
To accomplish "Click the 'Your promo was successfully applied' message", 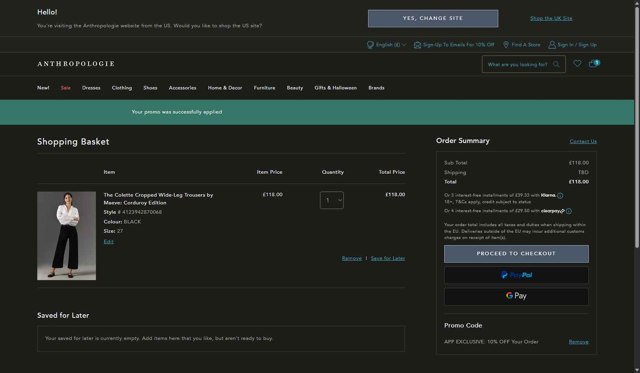I will coord(177,112).
